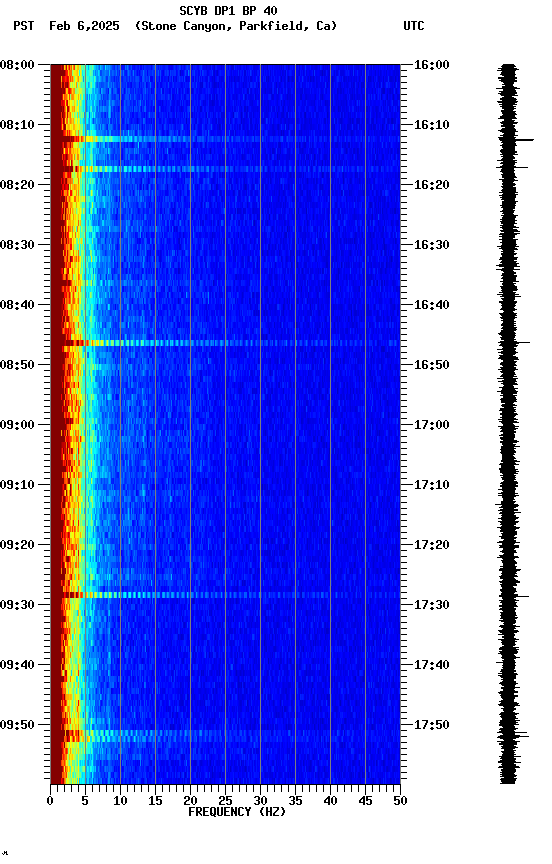Click the 16:10 UTC time label
The height and width of the screenshot is (864, 552).
(431, 125)
